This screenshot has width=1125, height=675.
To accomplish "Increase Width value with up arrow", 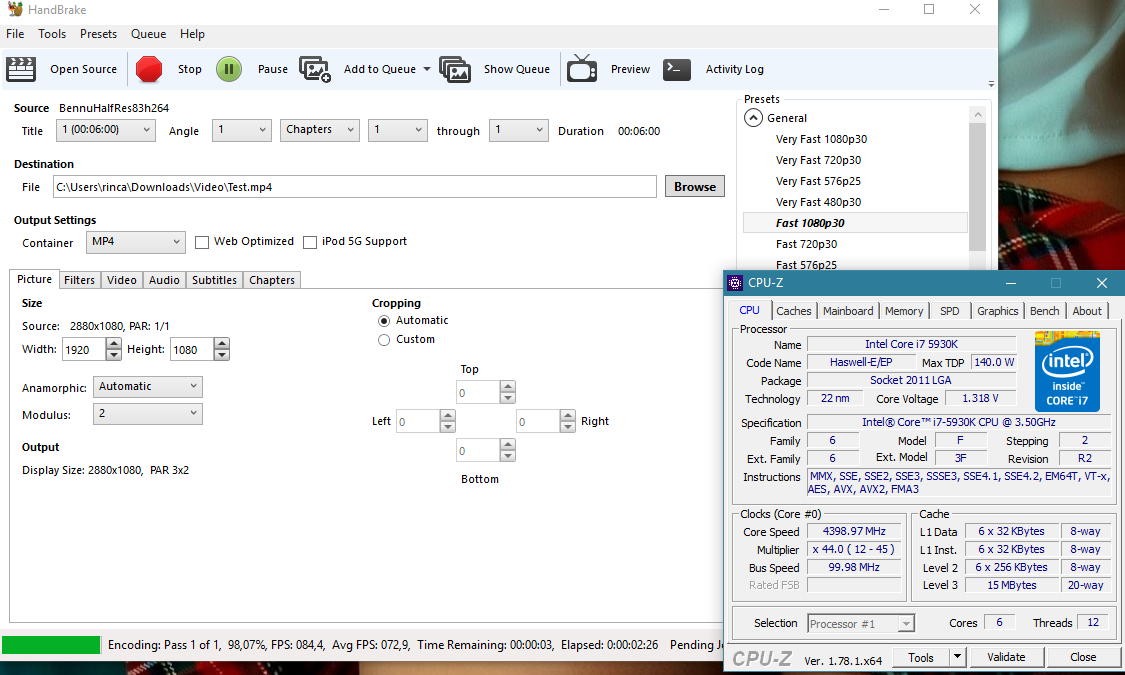I will pos(113,344).
